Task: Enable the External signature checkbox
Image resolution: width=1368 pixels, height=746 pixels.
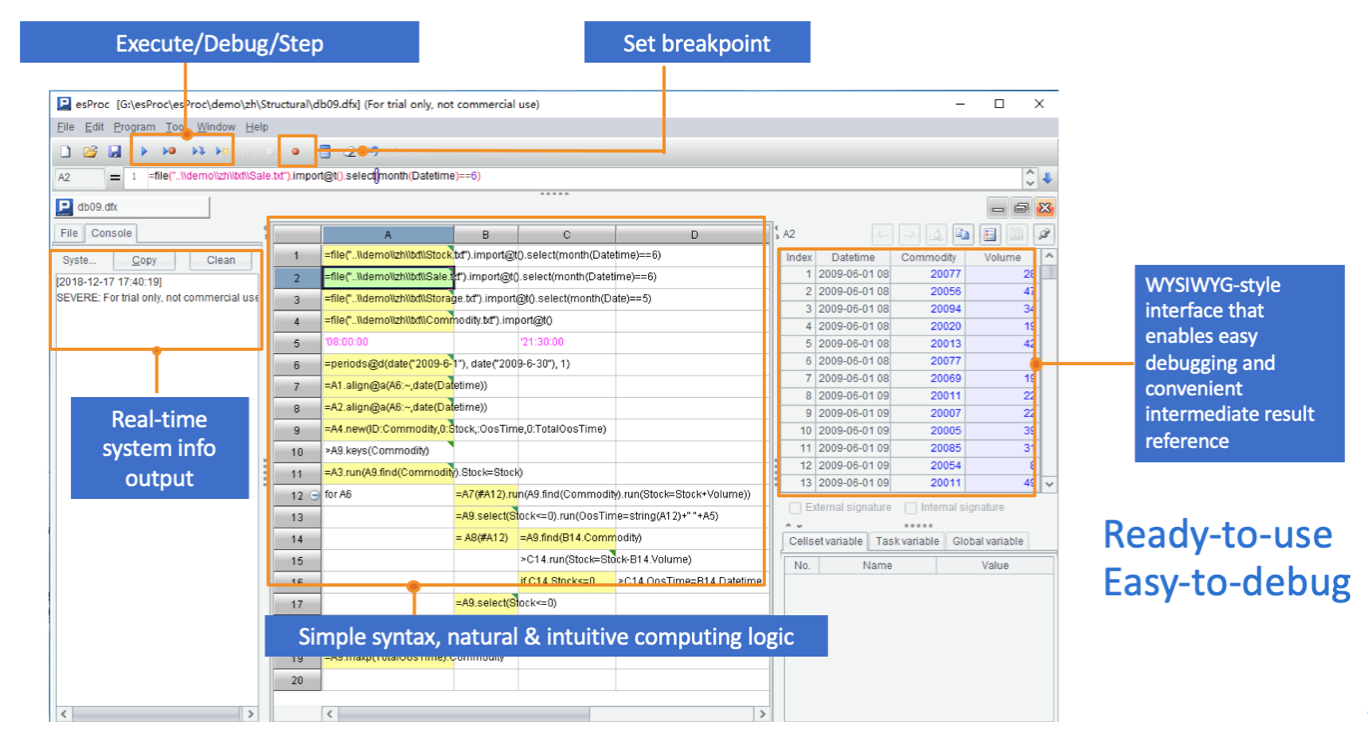Action: pyautogui.click(x=795, y=508)
